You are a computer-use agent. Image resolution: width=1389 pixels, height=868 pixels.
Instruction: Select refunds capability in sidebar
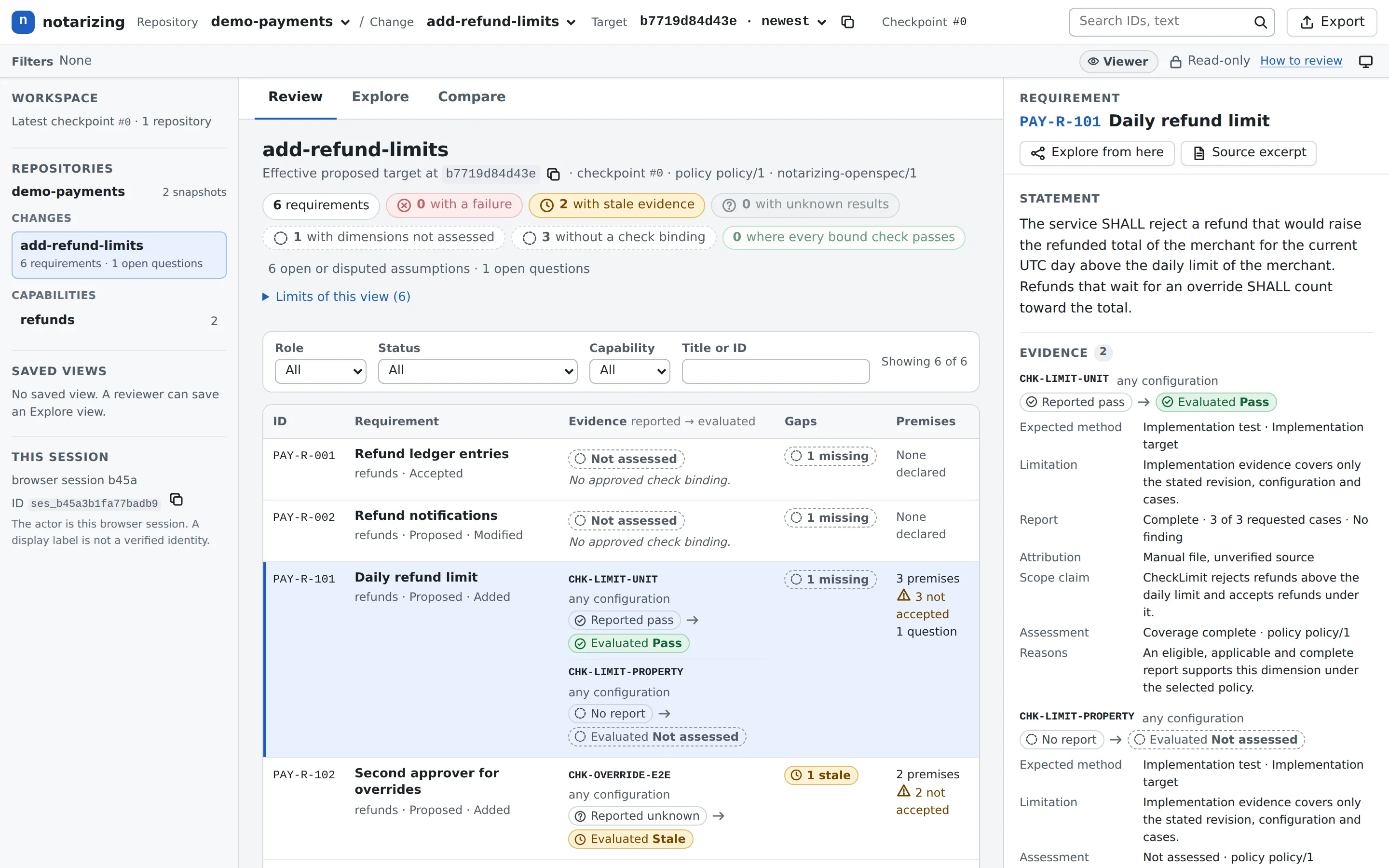[119, 320]
